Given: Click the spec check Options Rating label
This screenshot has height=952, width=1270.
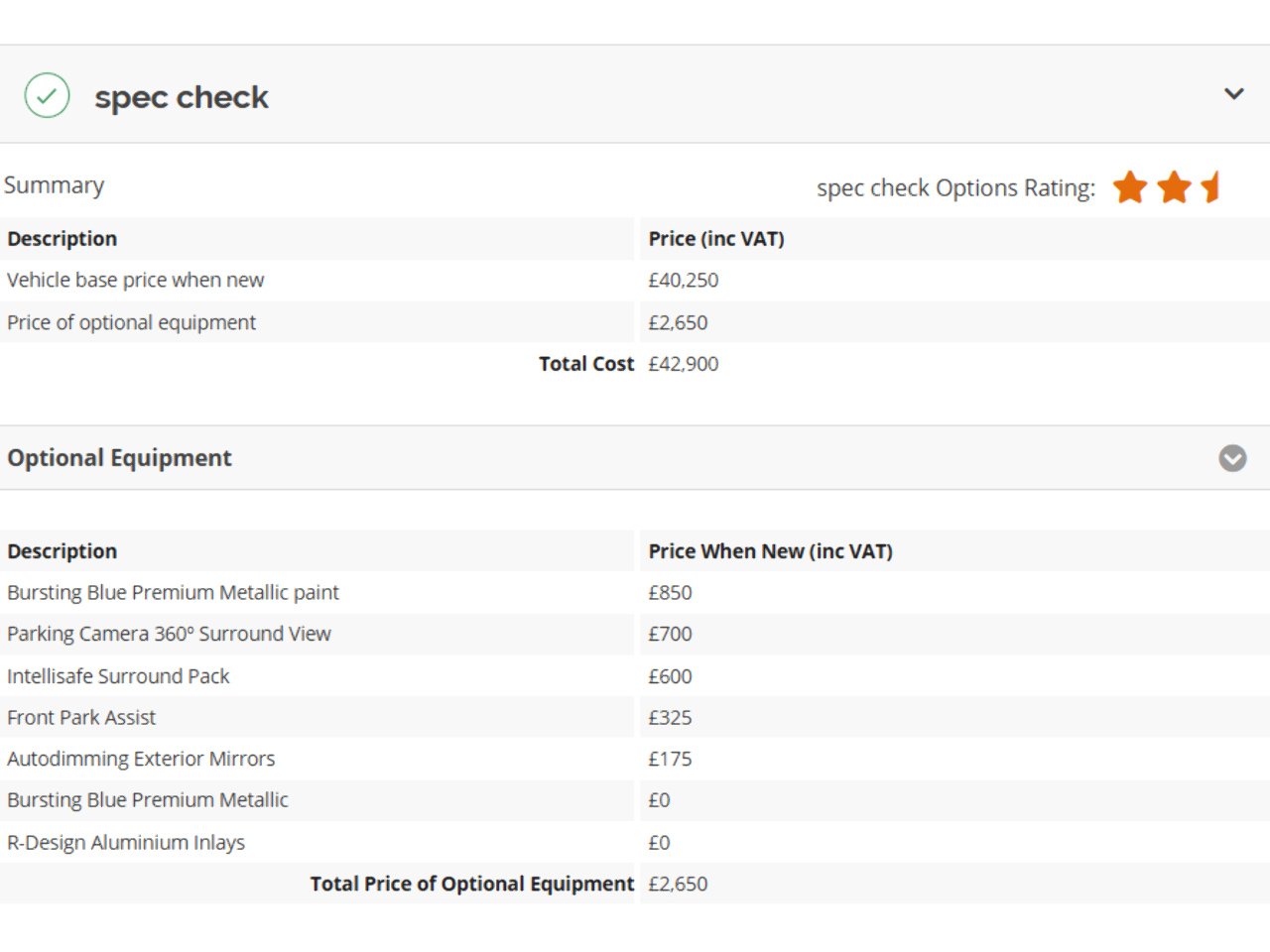Looking at the screenshot, I should tap(955, 188).
